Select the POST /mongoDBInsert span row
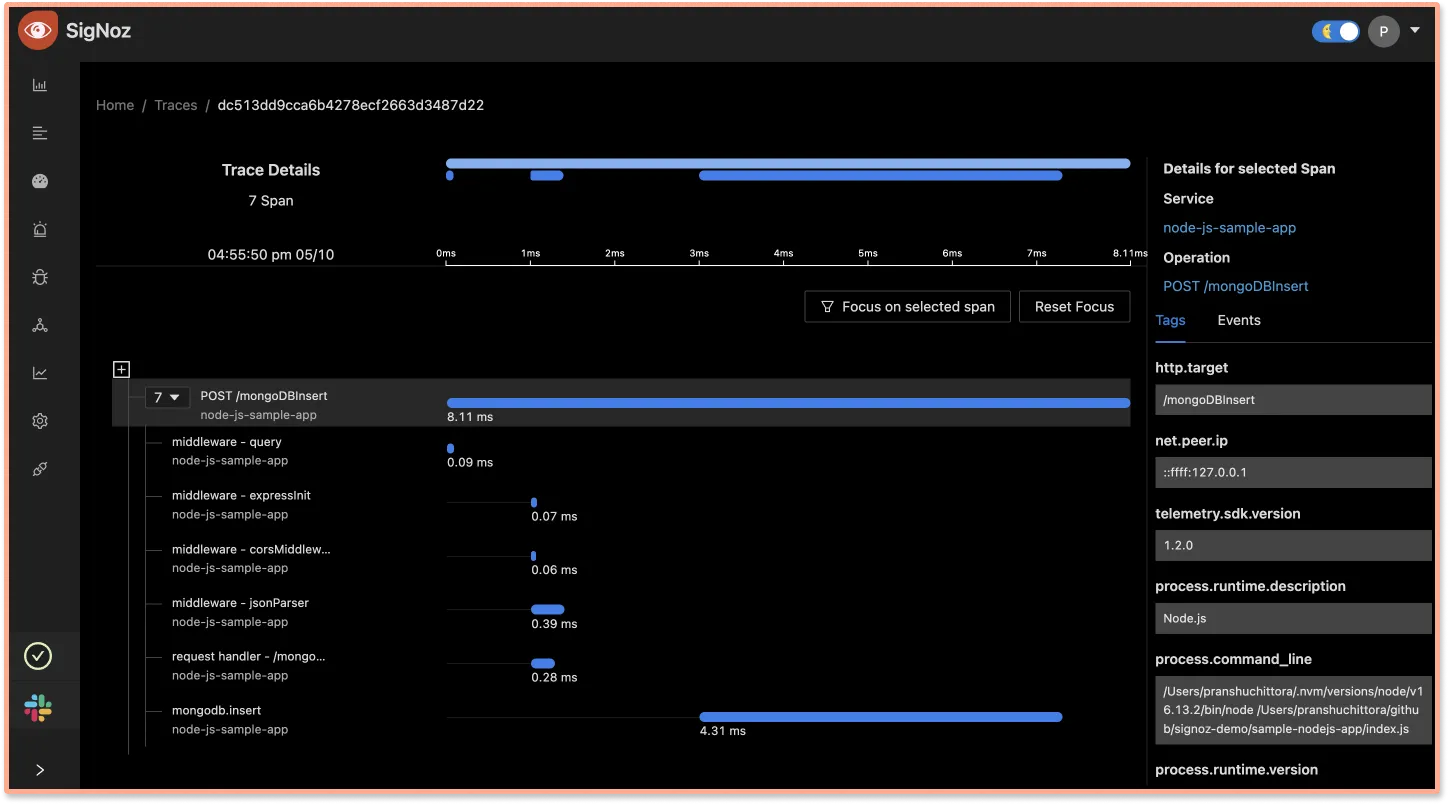 coord(621,403)
